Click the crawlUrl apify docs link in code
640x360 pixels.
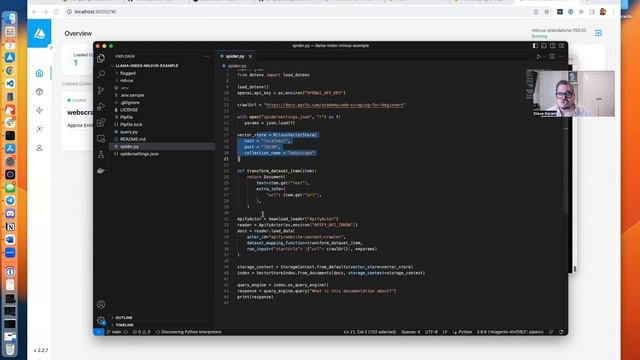point(334,105)
